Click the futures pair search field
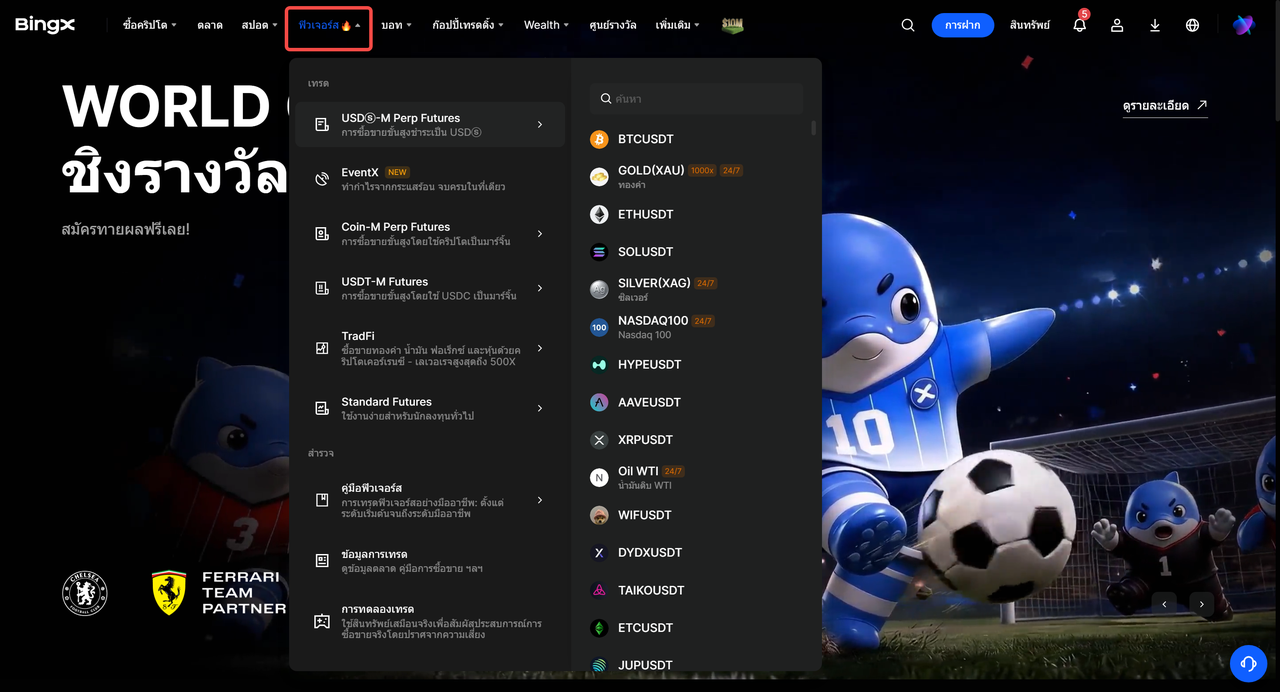The image size is (1280, 692). click(696, 98)
